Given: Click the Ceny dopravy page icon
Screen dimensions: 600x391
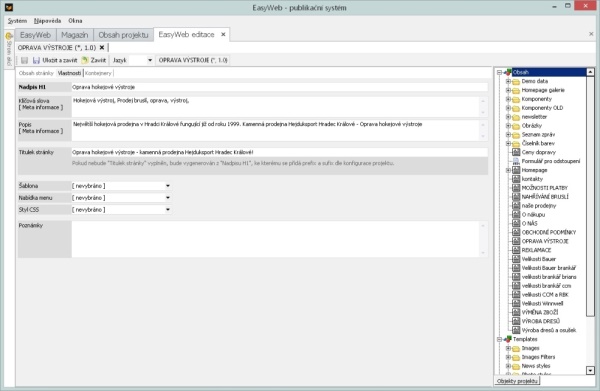Looking at the screenshot, I should point(516,152).
